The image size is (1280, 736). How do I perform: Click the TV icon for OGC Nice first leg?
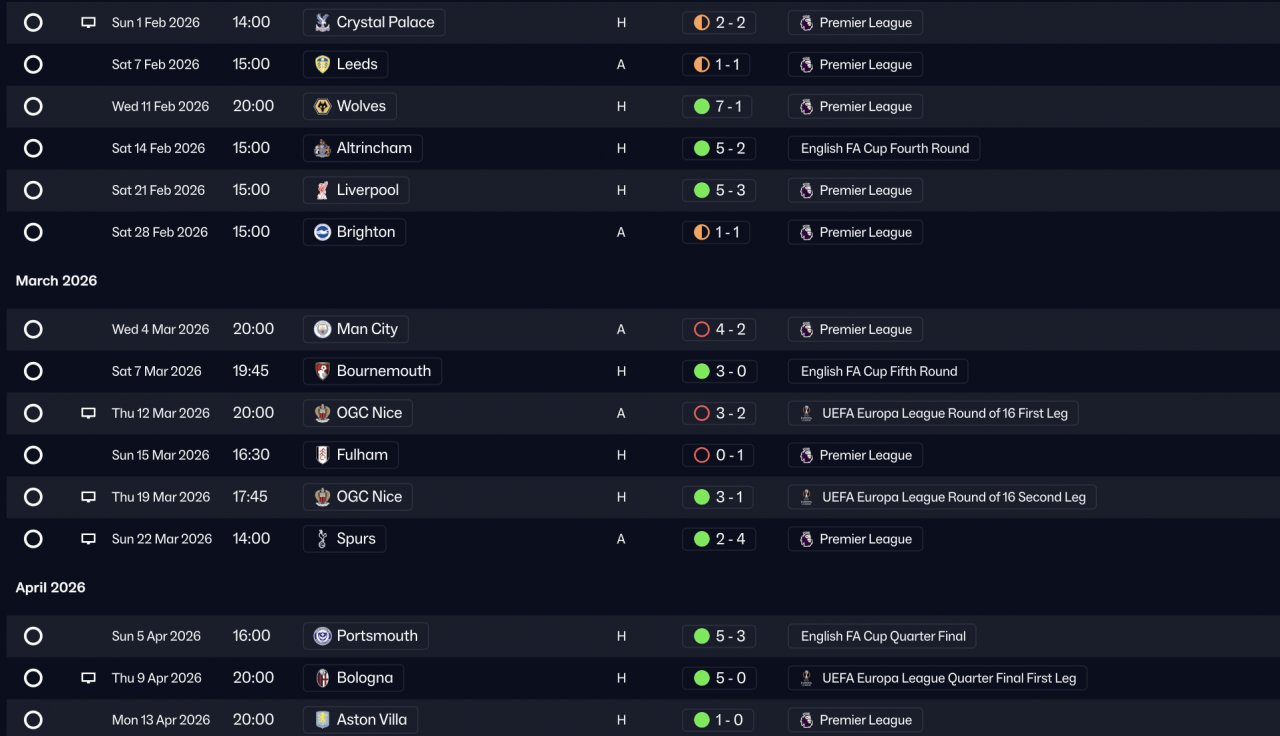click(88, 413)
